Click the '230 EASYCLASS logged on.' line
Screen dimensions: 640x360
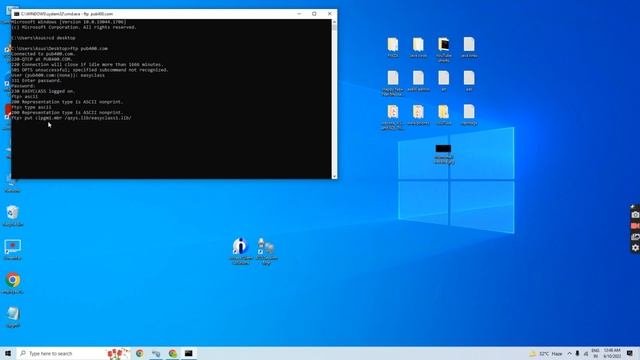[x=43, y=91]
